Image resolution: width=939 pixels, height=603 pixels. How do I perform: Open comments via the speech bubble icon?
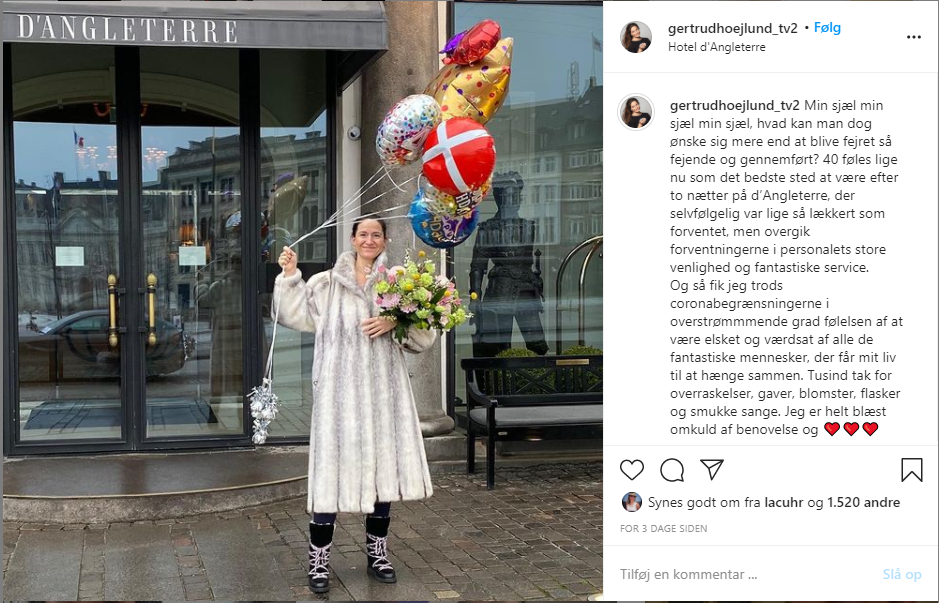click(x=672, y=470)
